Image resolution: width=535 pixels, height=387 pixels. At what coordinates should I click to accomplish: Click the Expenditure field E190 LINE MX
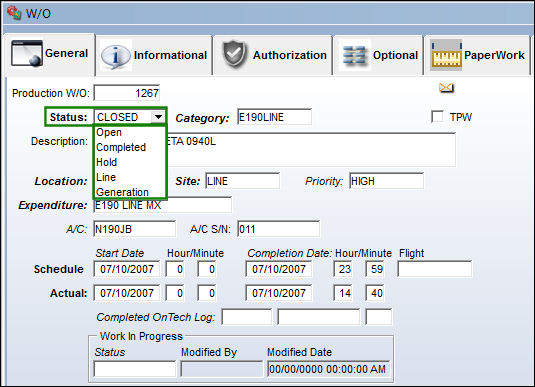pos(162,205)
